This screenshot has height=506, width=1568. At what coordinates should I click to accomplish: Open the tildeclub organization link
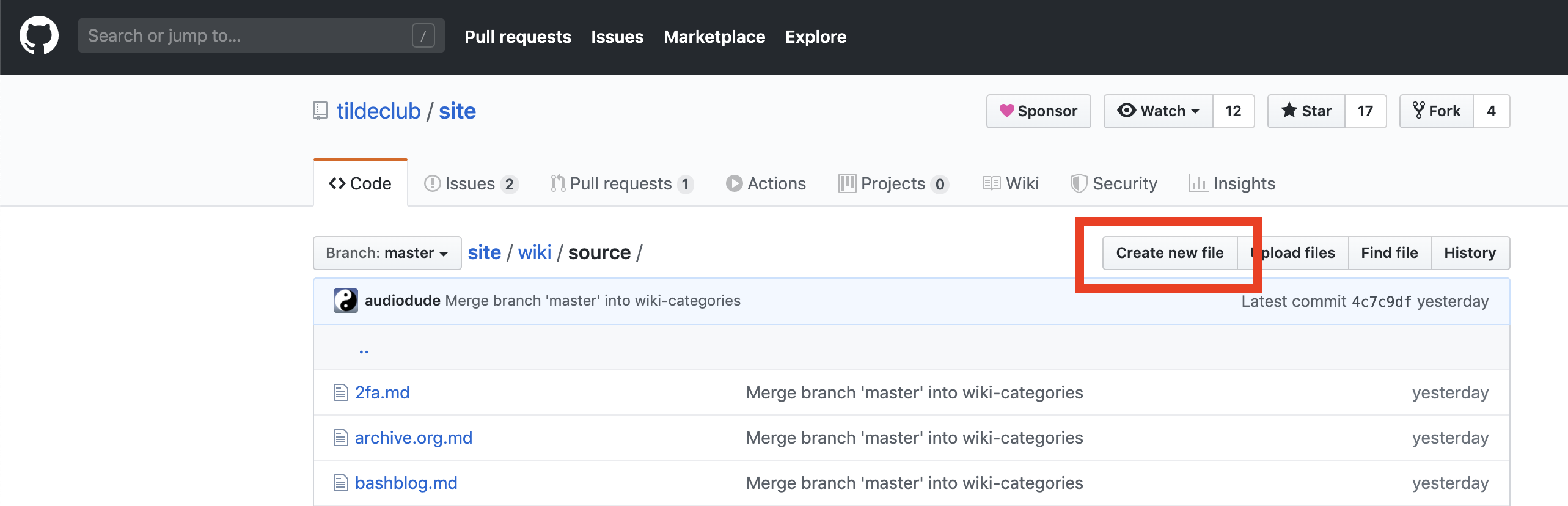tap(378, 111)
